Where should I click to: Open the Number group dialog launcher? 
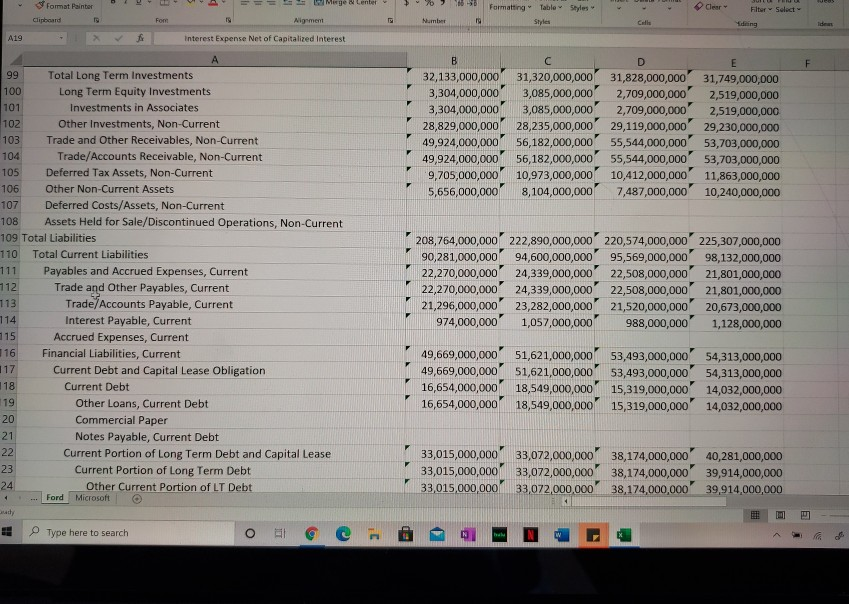(479, 21)
